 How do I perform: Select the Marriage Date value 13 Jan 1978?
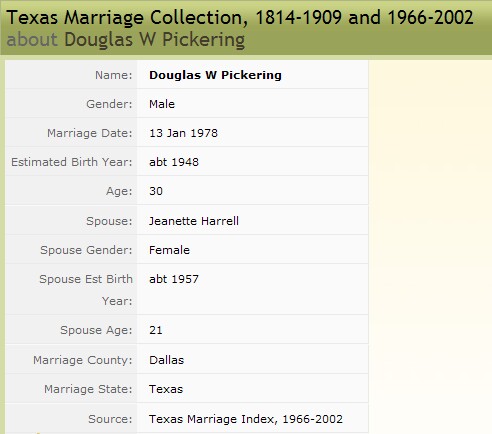[183, 133]
